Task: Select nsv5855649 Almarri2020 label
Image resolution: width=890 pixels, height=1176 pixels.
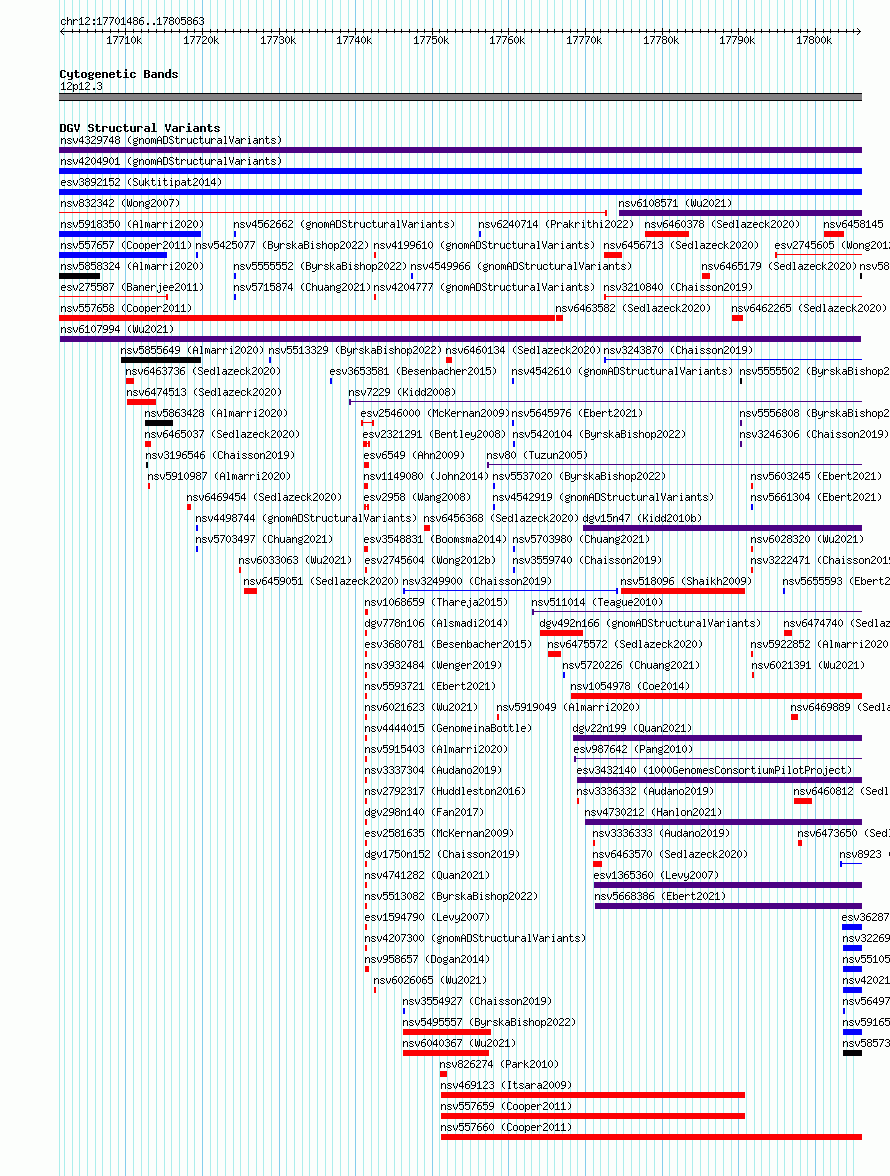Action: pyautogui.click(x=193, y=350)
